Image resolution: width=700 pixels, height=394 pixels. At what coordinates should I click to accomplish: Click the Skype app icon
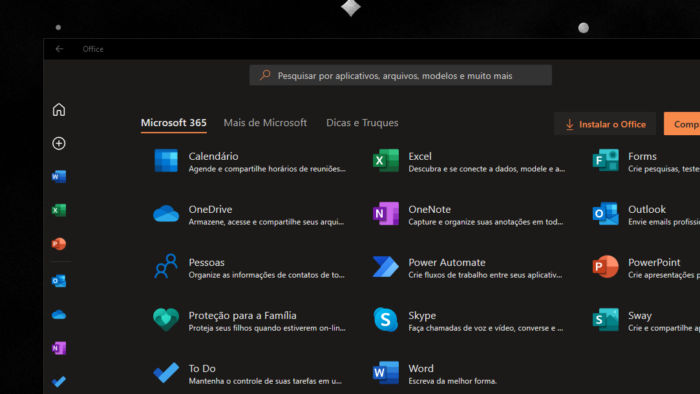click(386, 319)
